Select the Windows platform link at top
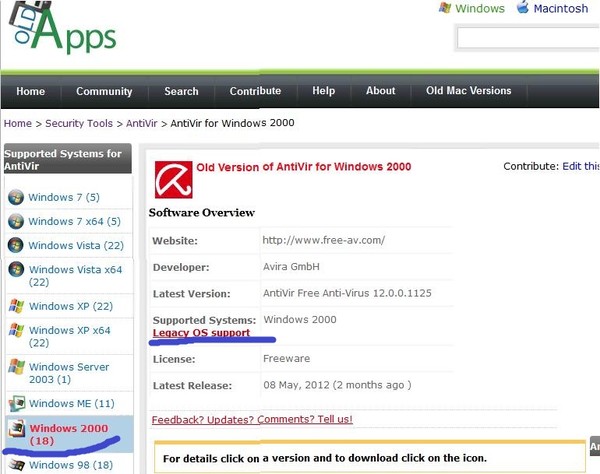 tap(480, 8)
